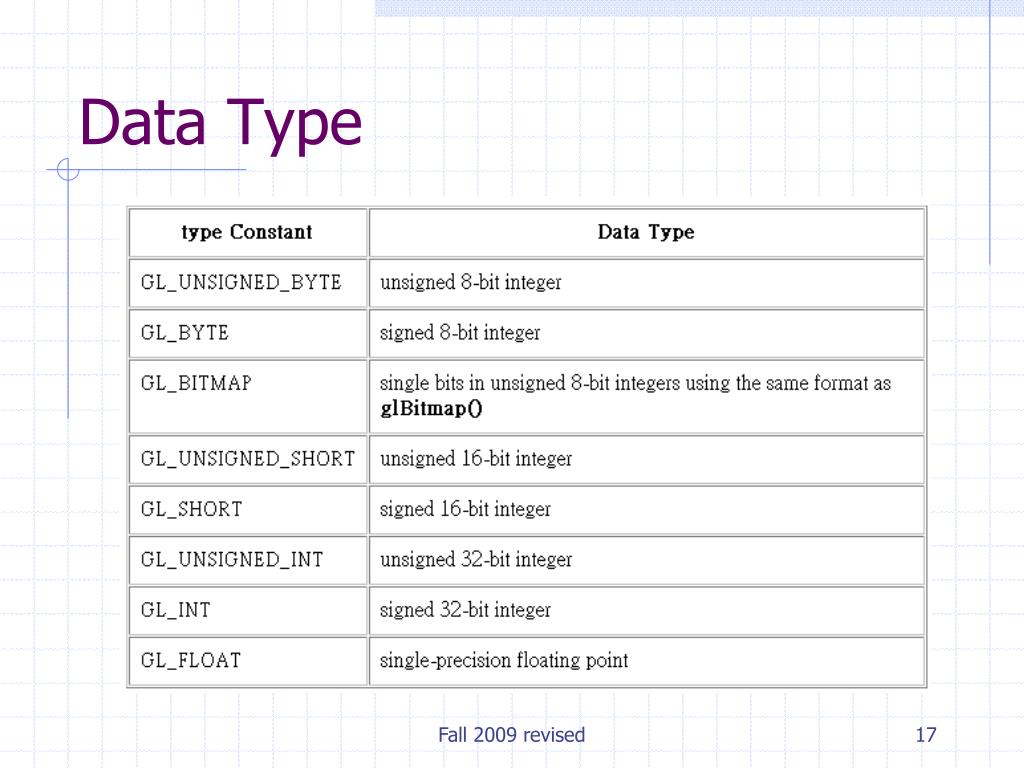The width and height of the screenshot is (1024, 768).
Task: Click the "Fall 2009 revised" footer text
Action: coord(511,735)
